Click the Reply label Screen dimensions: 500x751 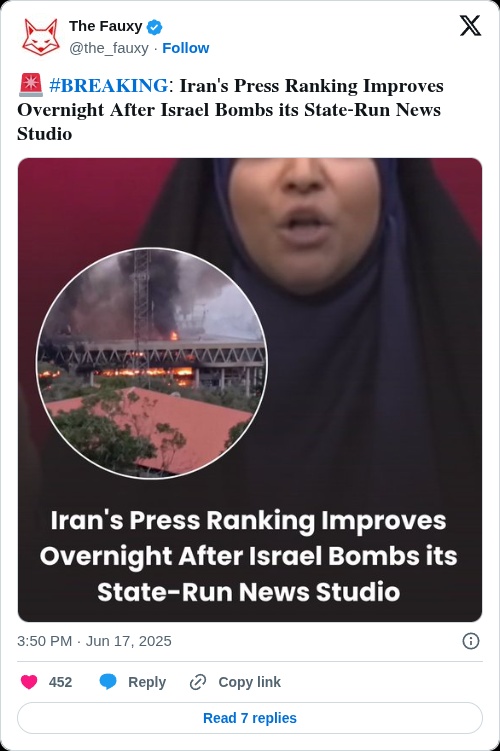coord(147,682)
